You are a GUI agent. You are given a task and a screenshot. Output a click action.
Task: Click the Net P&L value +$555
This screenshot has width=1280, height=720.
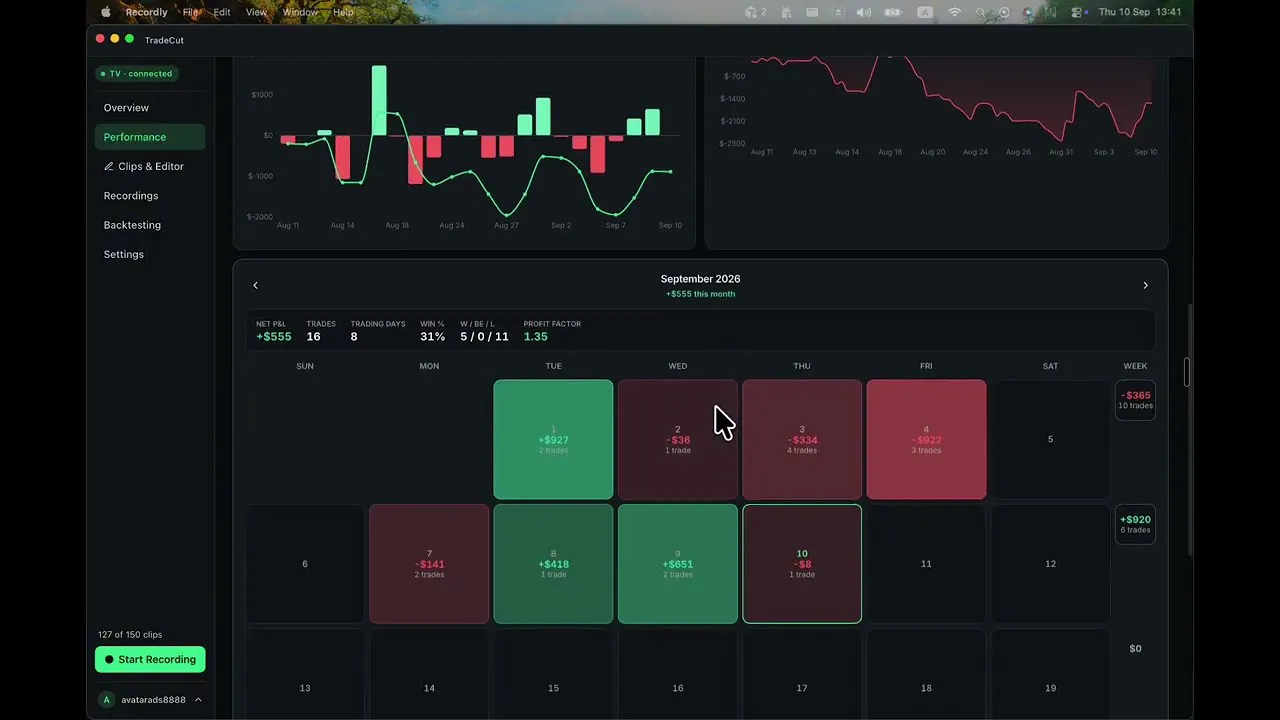[274, 337]
